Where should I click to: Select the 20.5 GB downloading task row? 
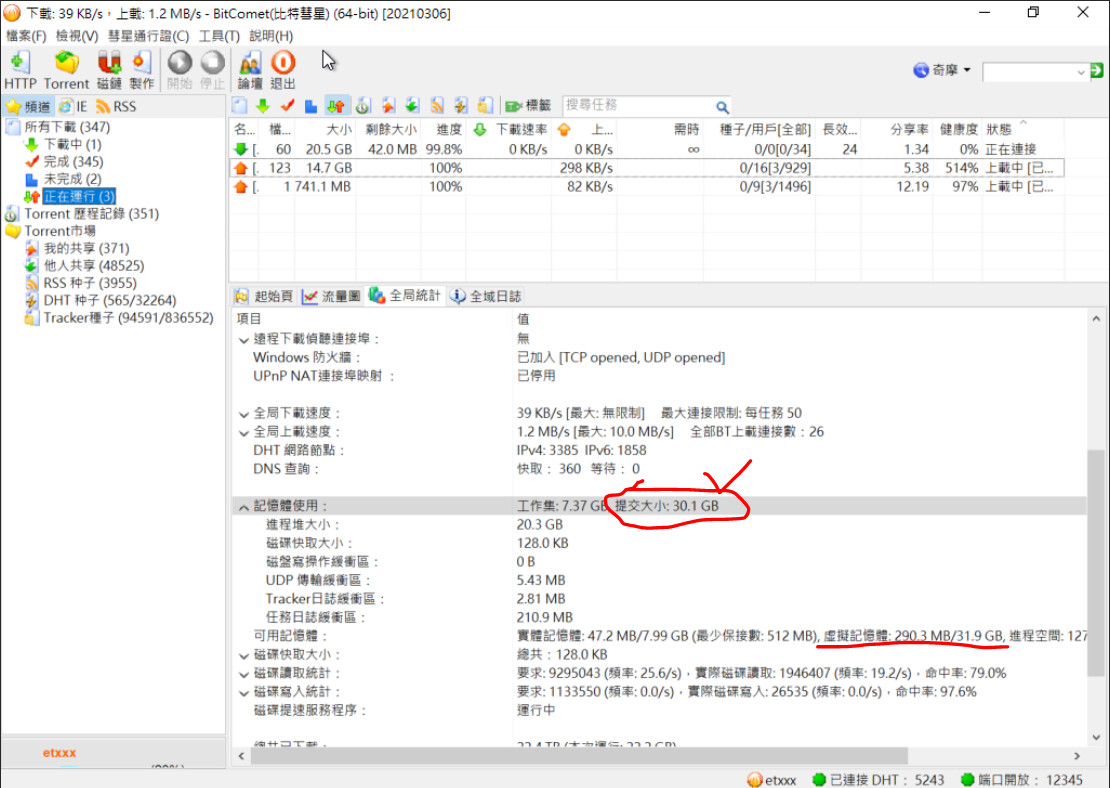(646, 149)
